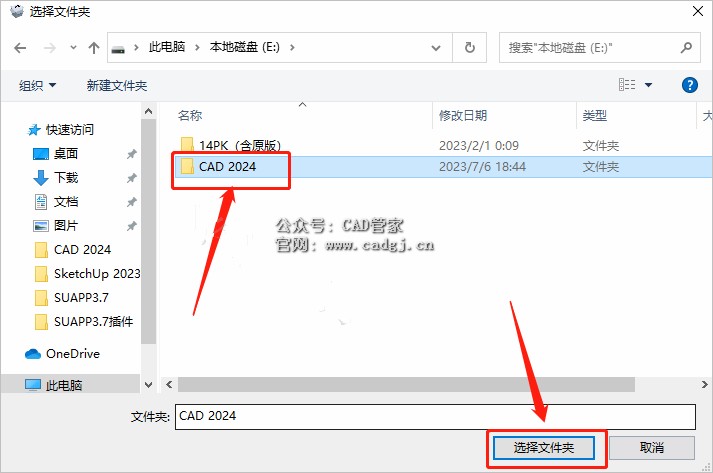This screenshot has width=713, height=473.
Task: Open 桌面 in the navigation pane
Action: pos(66,154)
